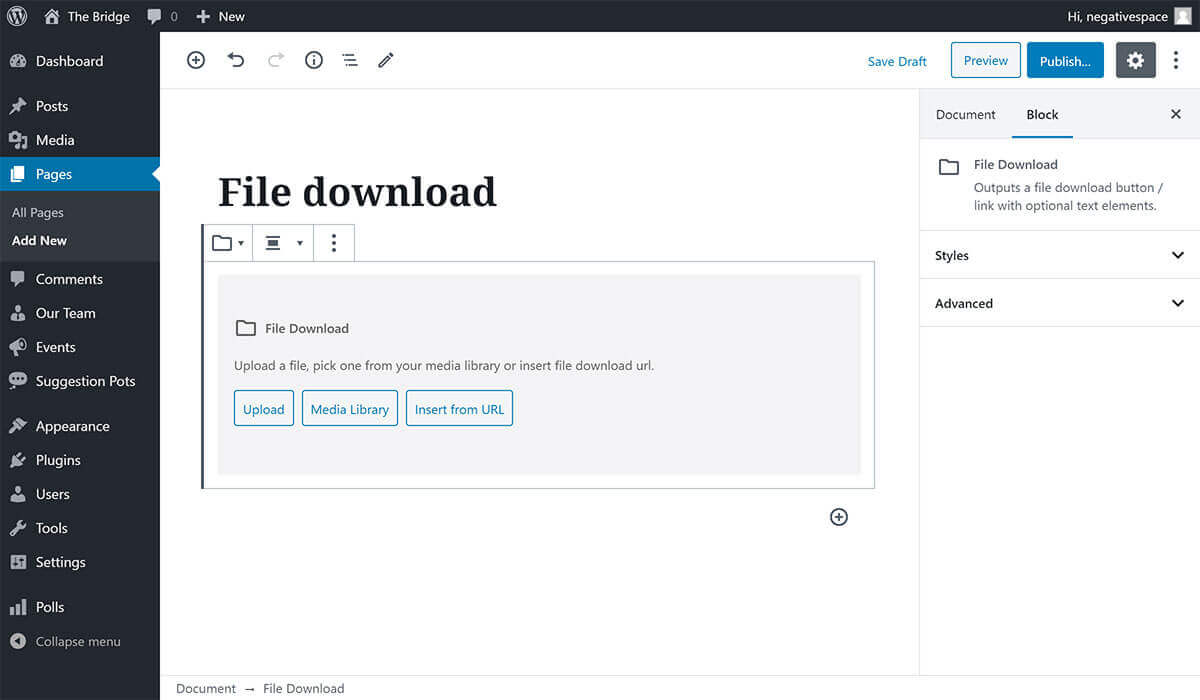Expand the Styles panel

tap(1058, 255)
